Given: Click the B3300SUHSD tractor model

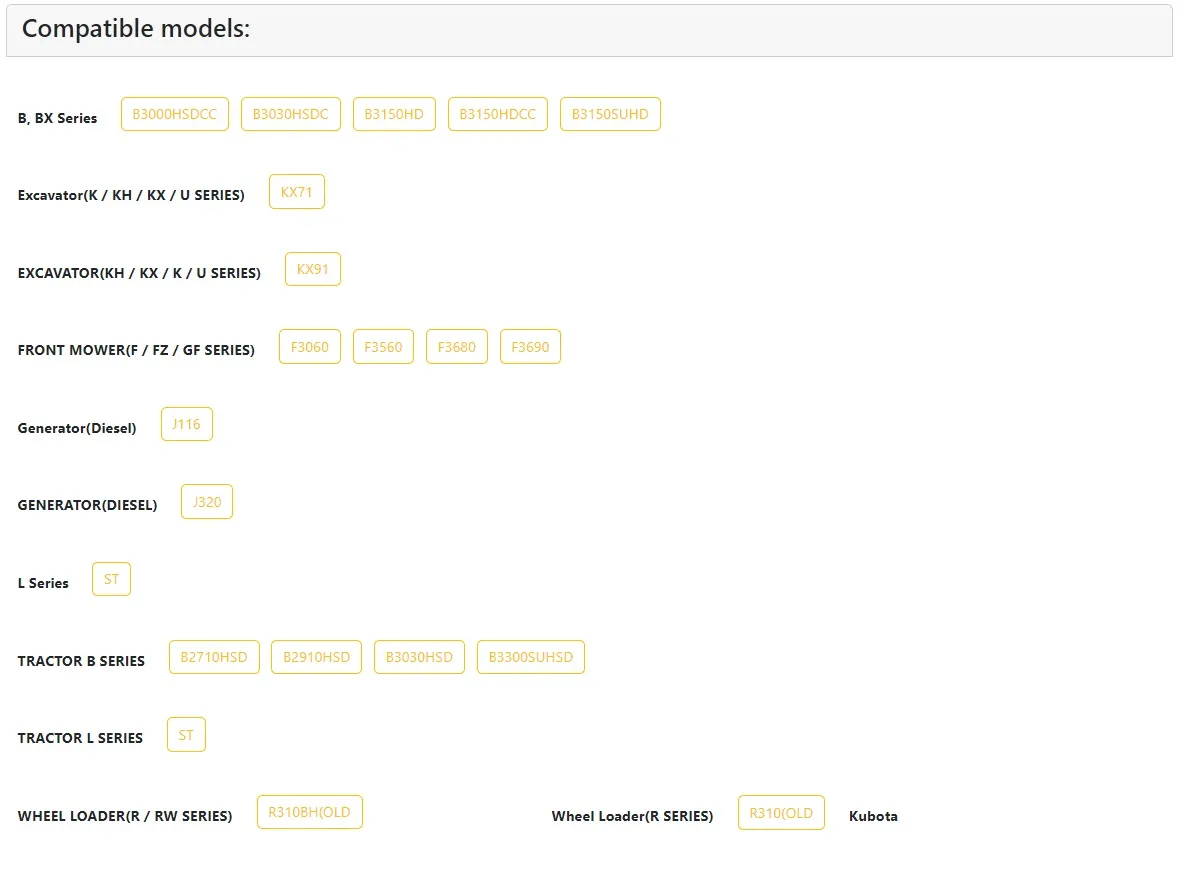Looking at the screenshot, I should pos(530,657).
